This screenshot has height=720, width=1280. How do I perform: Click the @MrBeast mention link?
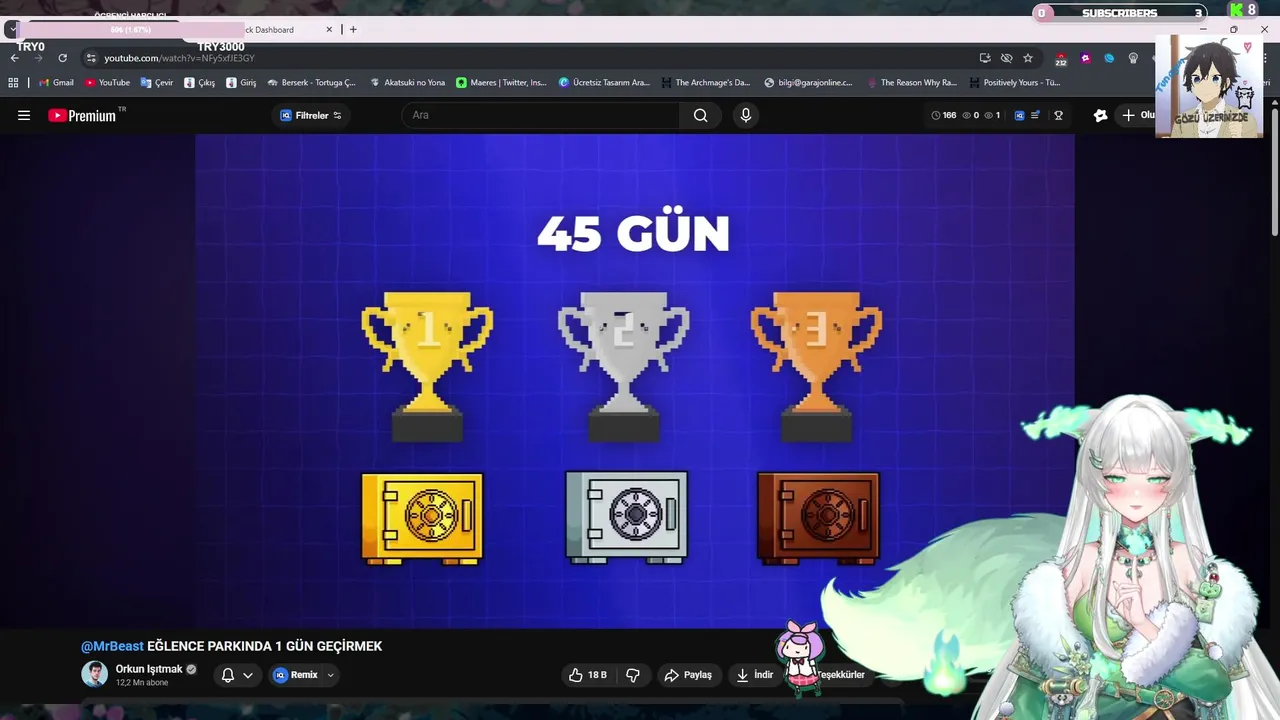point(112,646)
